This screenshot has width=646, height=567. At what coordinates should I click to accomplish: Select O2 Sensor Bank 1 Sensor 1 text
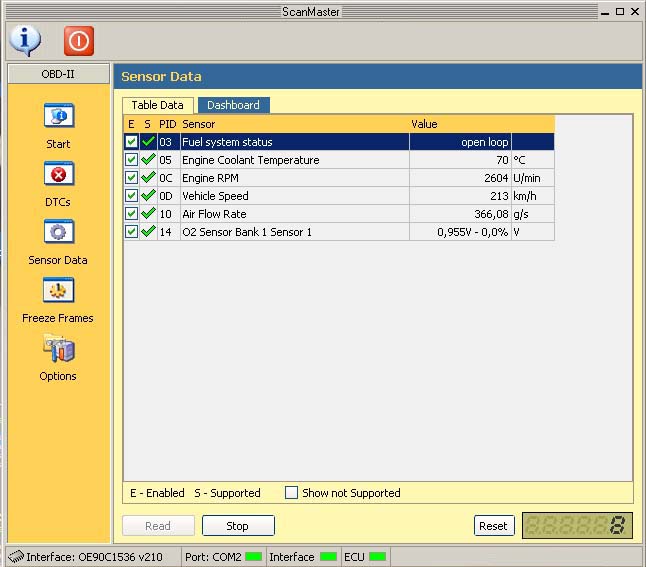[247, 232]
